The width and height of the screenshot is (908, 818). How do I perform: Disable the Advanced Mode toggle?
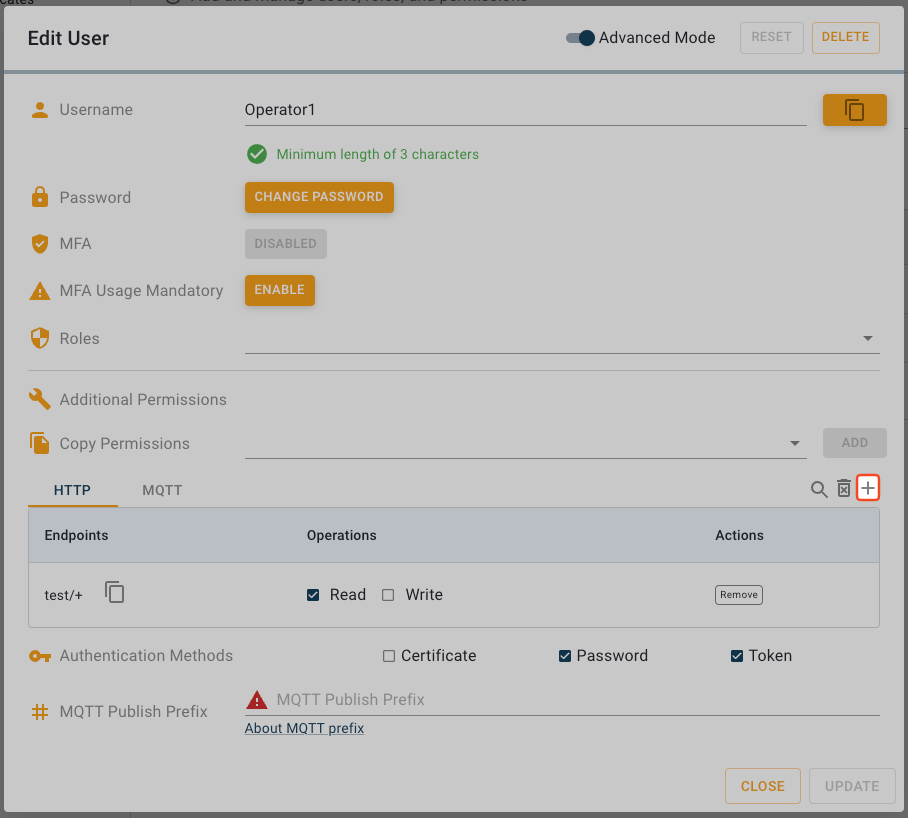point(579,38)
